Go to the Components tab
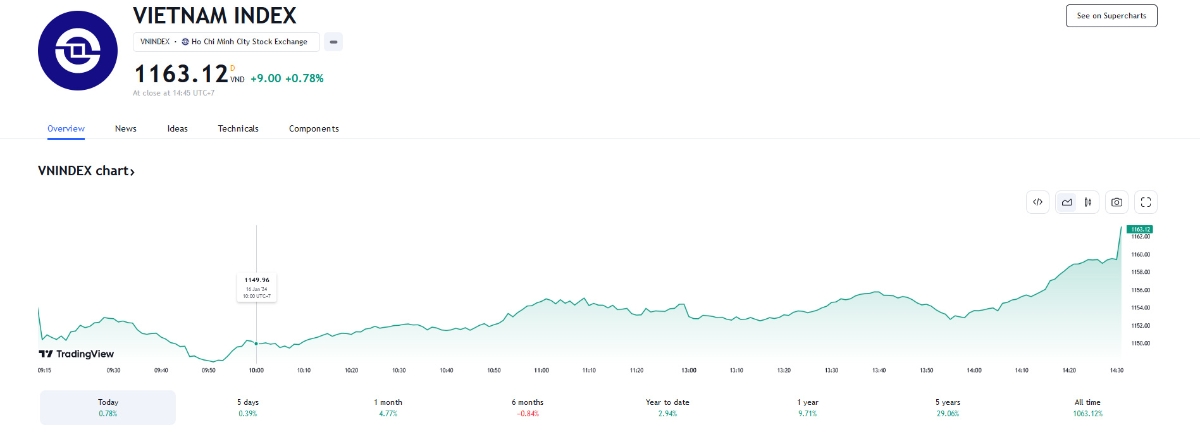Screen dimensions: 1200x446 pyautogui.click(x=314, y=129)
